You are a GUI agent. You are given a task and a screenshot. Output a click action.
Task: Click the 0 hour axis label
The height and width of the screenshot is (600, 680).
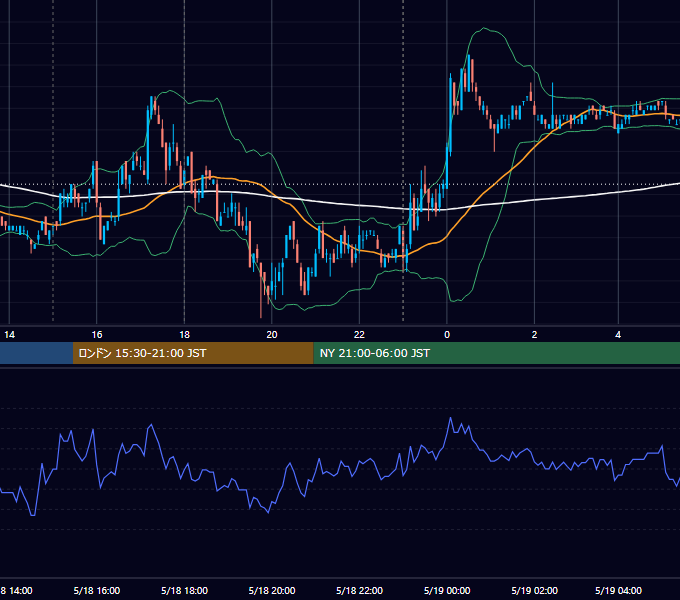point(447,335)
